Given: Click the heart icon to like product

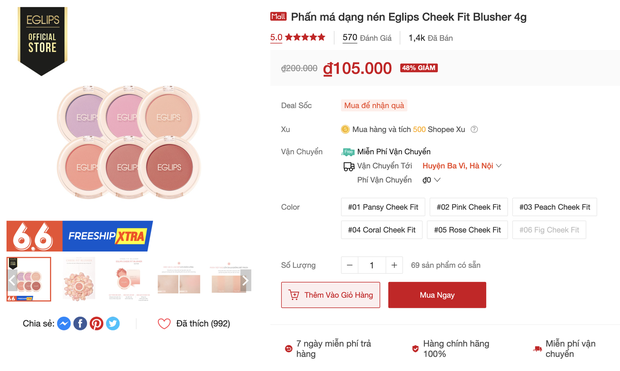Looking at the screenshot, I should point(164,324).
